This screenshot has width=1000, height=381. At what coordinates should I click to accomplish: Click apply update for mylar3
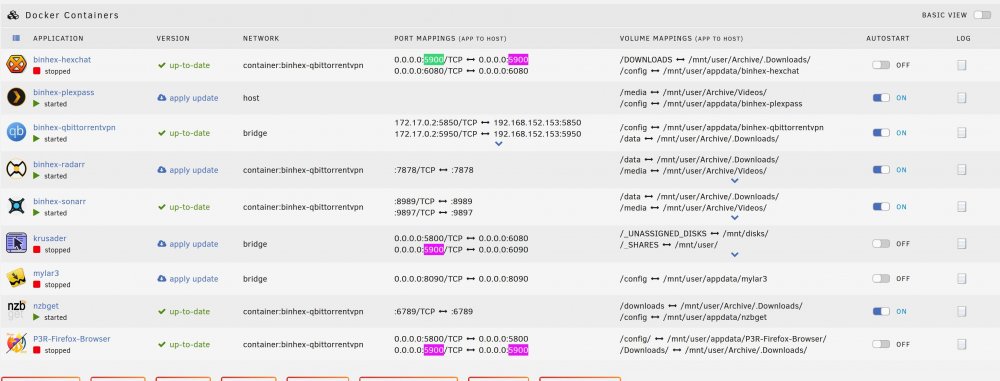[x=194, y=279]
